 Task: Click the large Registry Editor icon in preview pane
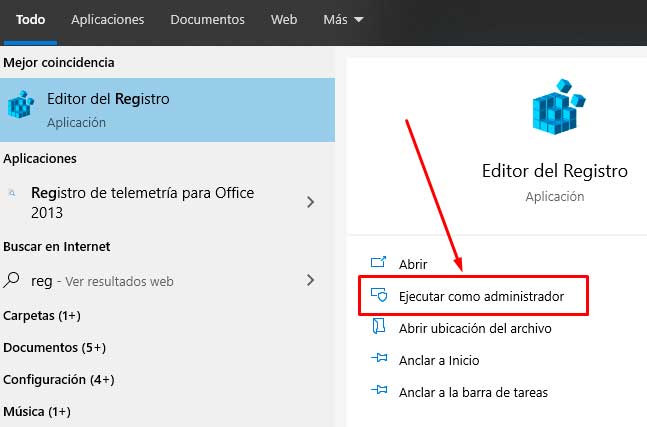coord(559,107)
